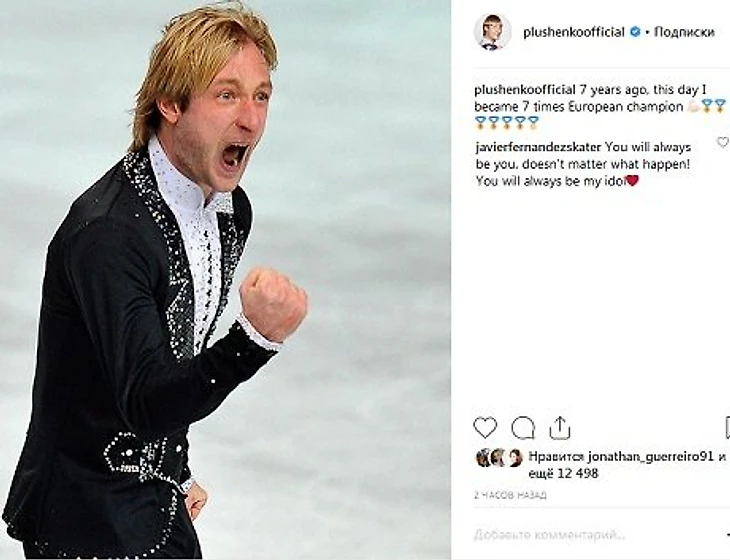Open the comment options dots near the input

[x=727, y=534]
